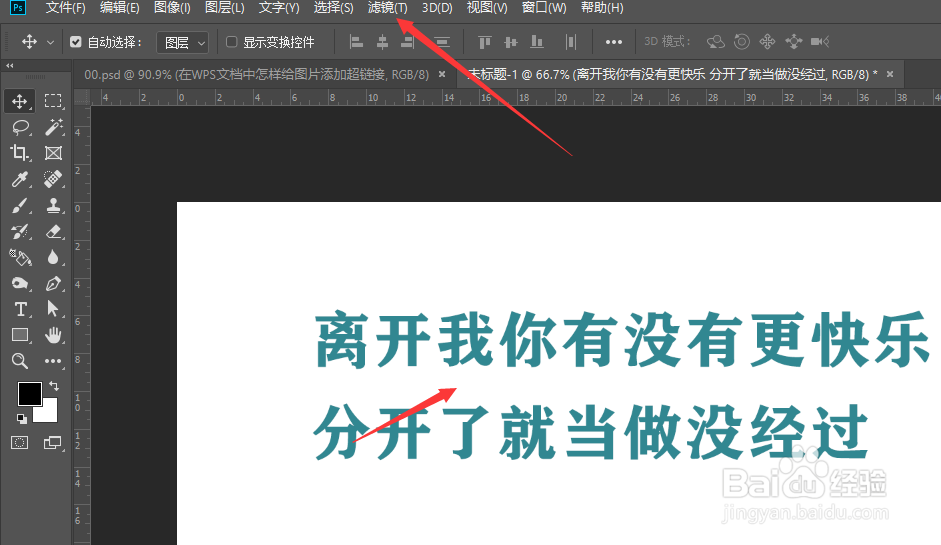Align right edges in options bar
This screenshot has width=941, height=545.
407,42
